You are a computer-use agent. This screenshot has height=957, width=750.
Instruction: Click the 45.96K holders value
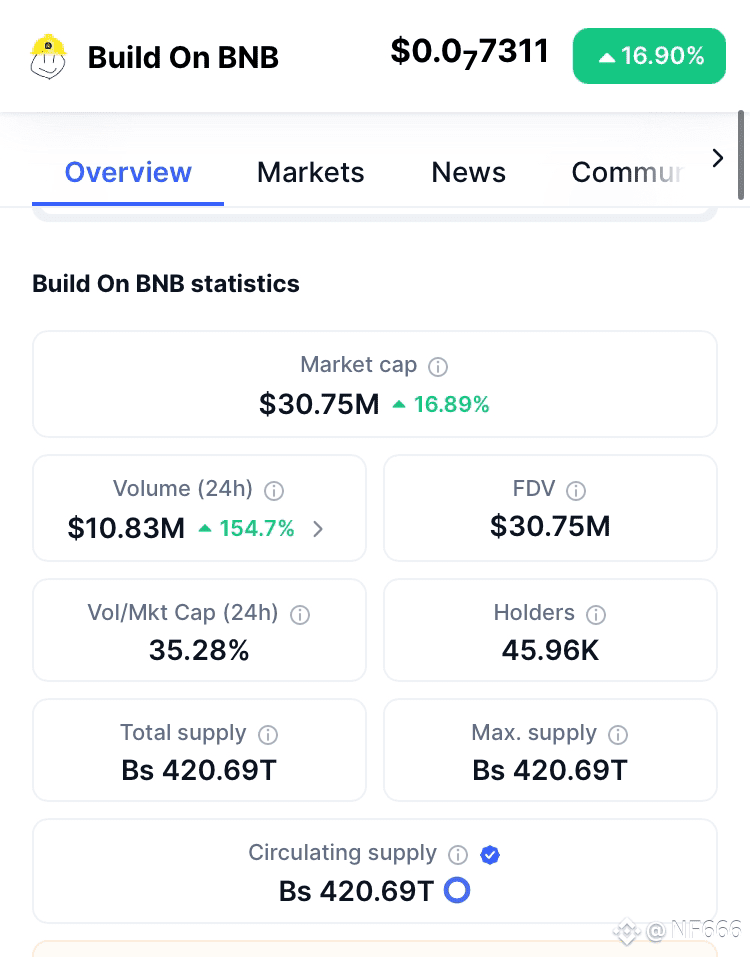(x=550, y=650)
